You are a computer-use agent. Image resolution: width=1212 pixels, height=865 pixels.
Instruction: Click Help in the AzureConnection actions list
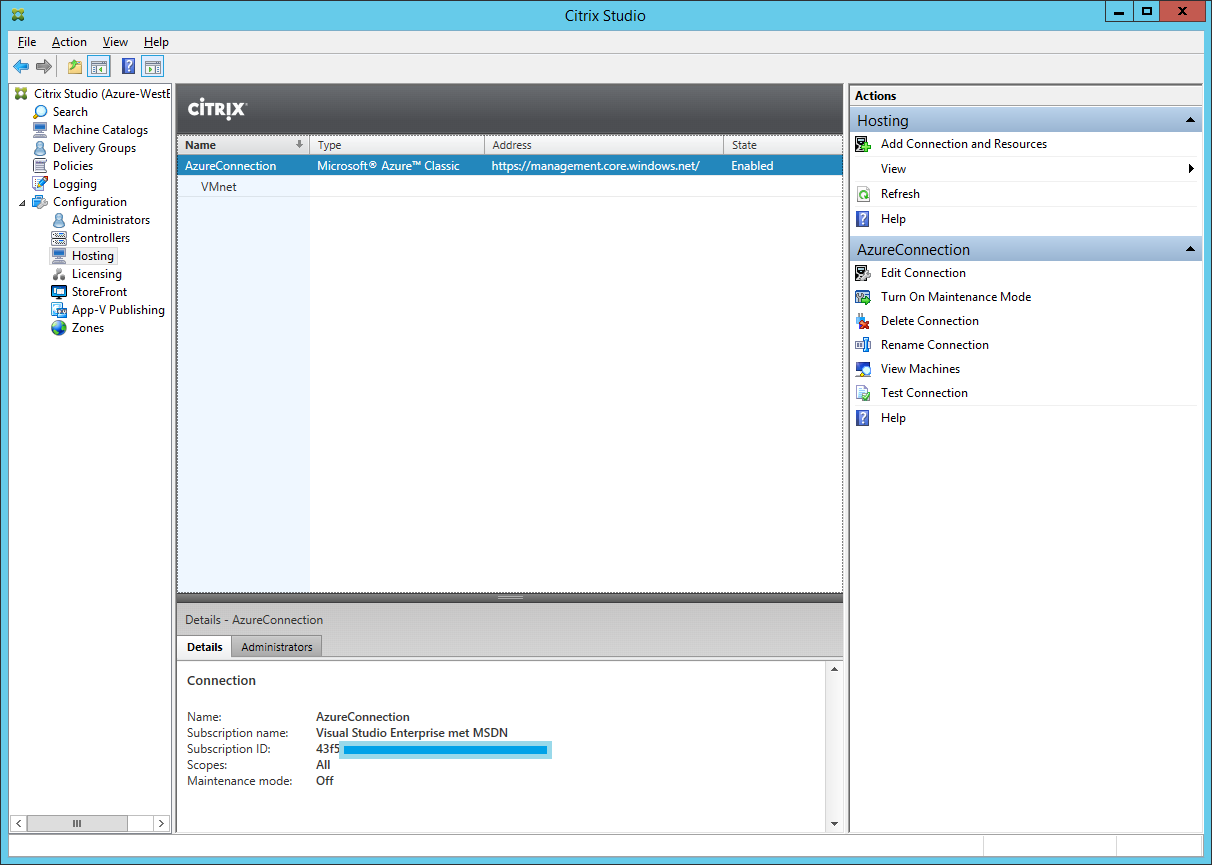click(893, 418)
